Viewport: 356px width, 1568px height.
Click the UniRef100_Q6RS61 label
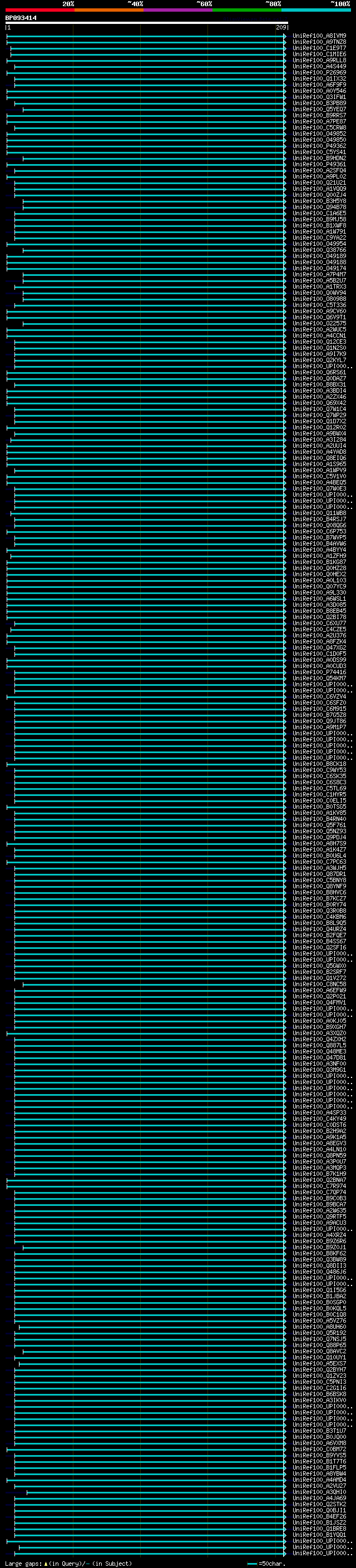(319, 372)
